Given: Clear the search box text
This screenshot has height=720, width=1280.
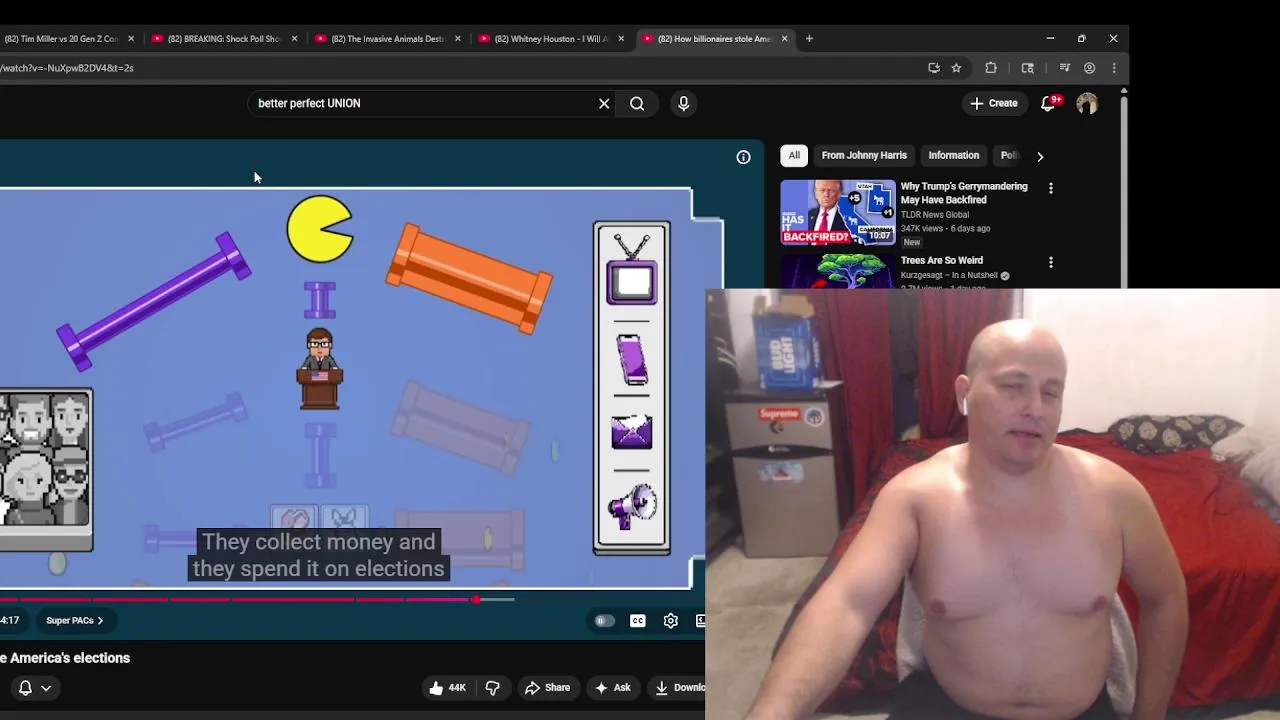Looking at the screenshot, I should [x=604, y=103].
